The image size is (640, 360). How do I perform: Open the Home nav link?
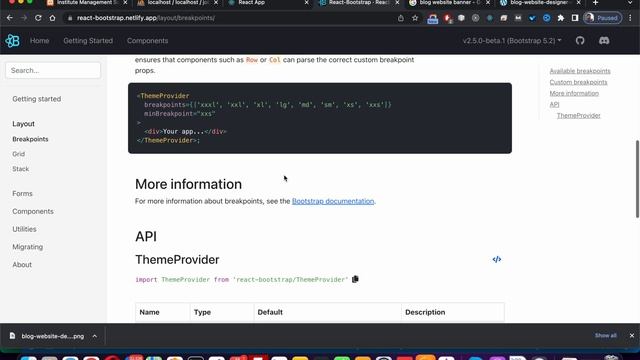pyautogui.click(x=40, y=40)
